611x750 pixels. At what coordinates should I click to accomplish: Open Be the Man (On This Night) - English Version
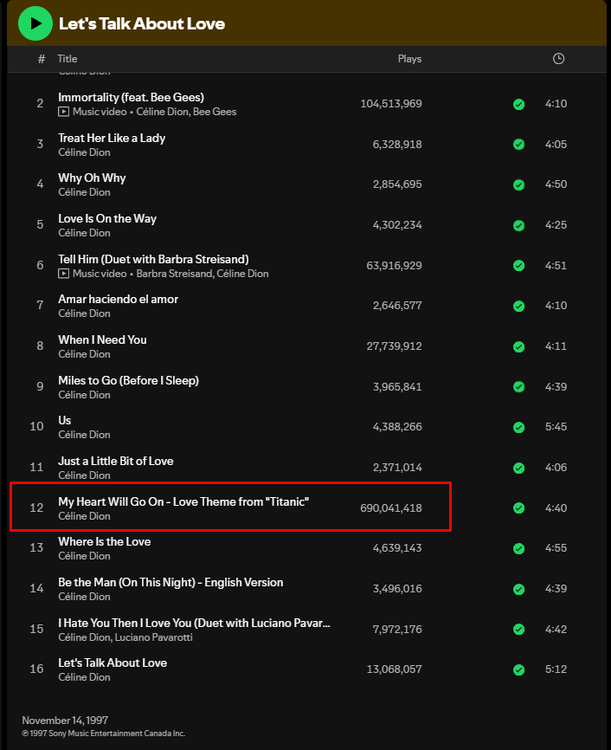pos(170,582)
